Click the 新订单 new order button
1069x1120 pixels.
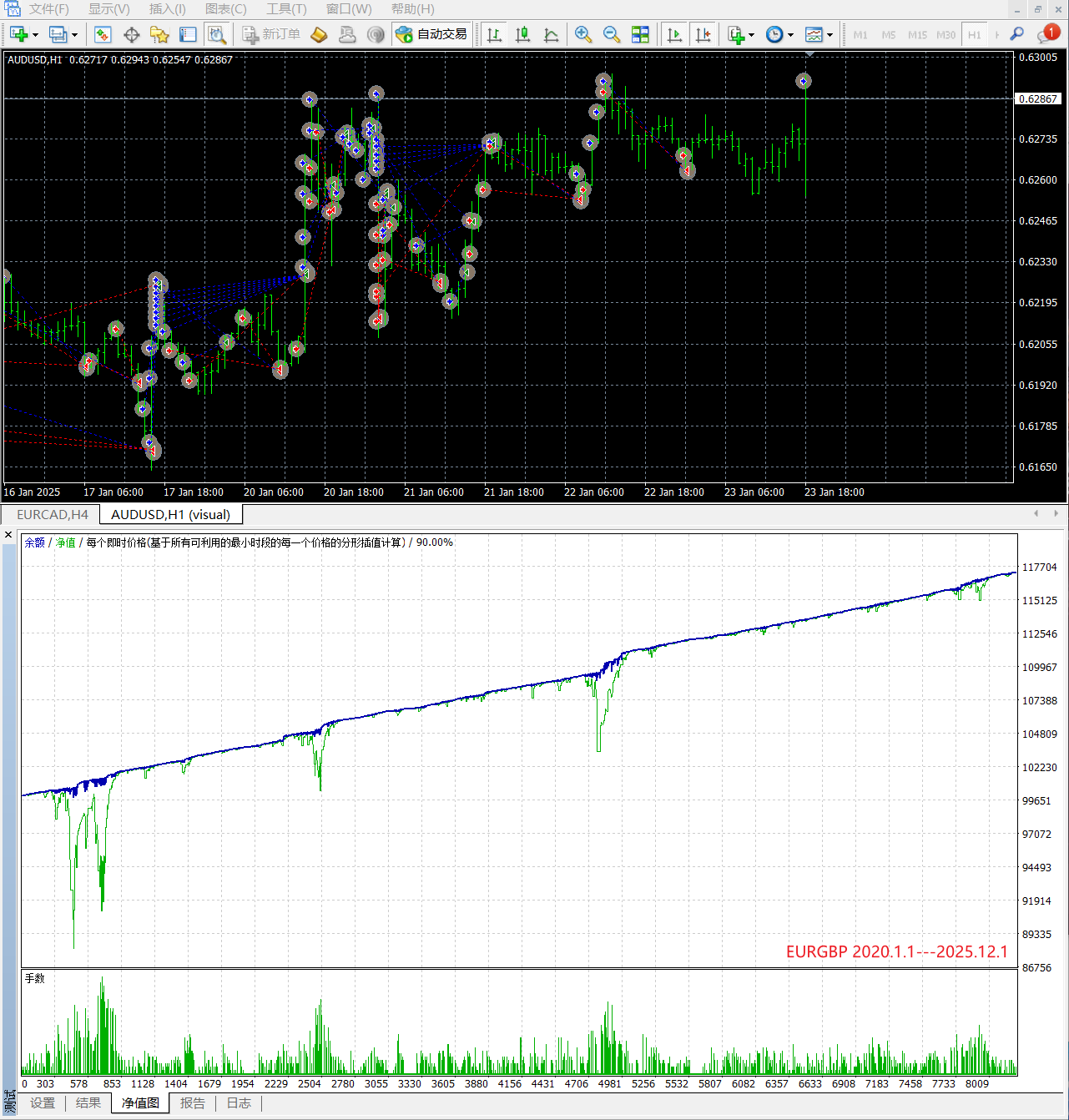pos(271,34)
